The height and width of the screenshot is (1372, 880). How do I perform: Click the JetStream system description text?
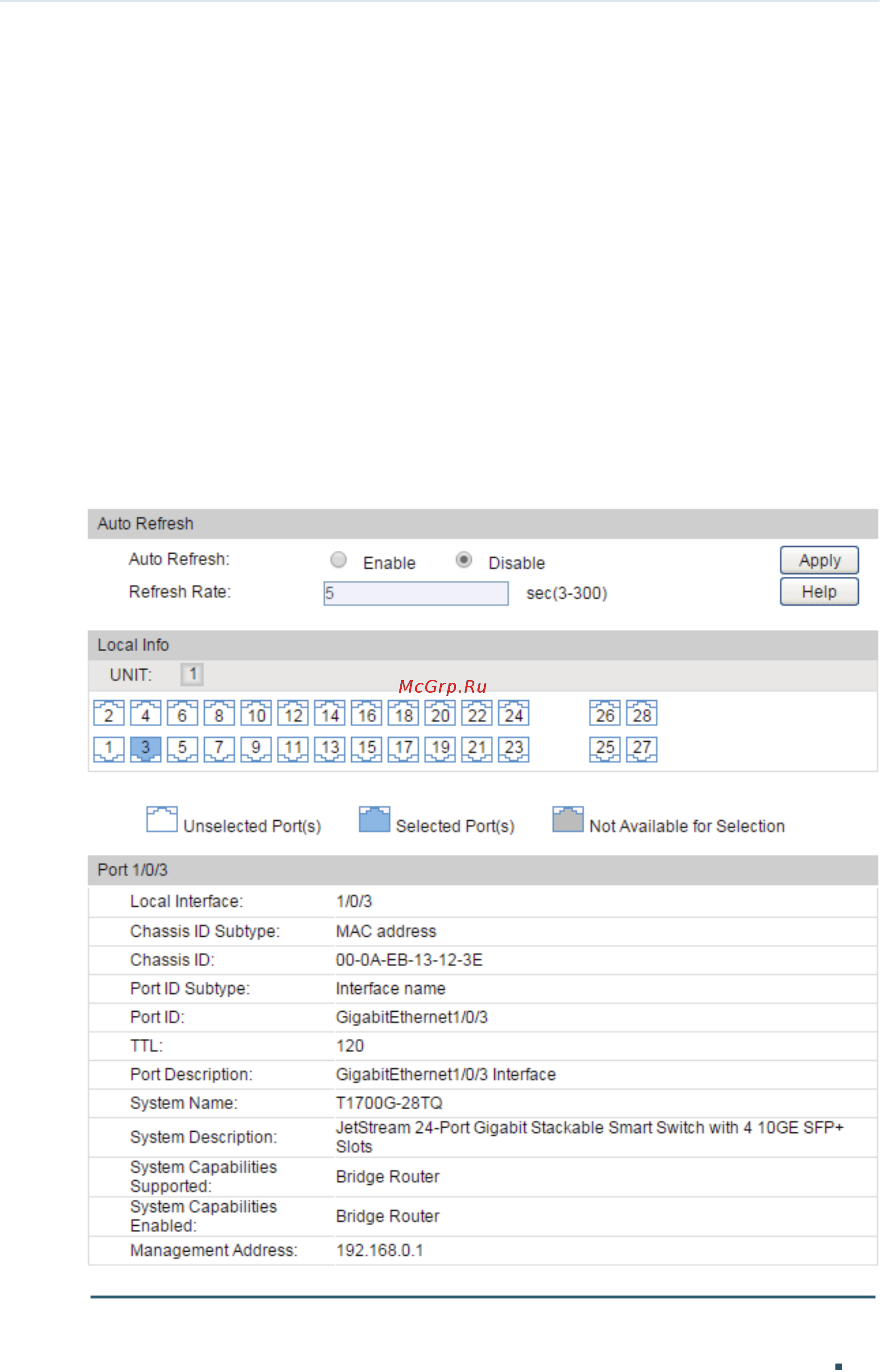(590, 1137)
